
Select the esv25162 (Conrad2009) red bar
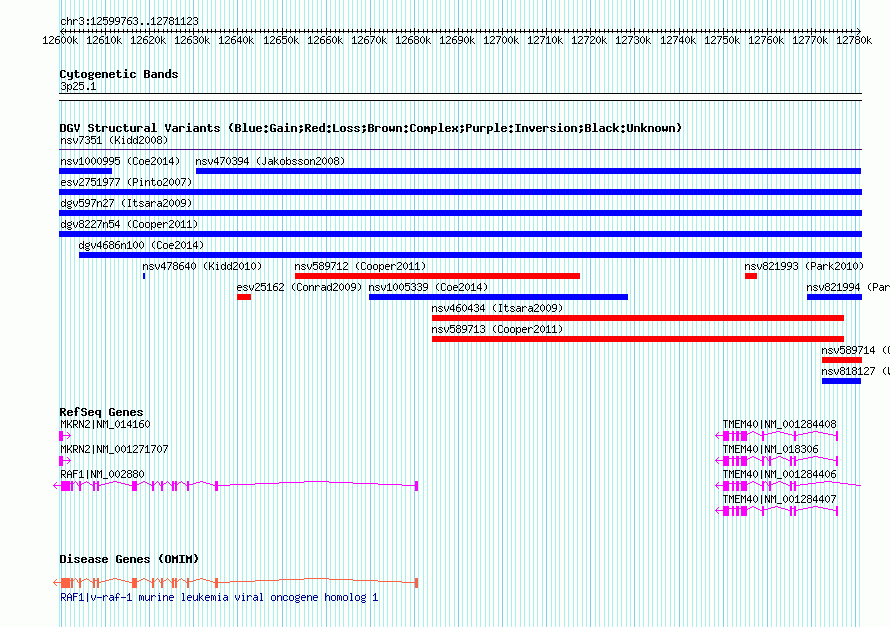click(x=244, y=297)
